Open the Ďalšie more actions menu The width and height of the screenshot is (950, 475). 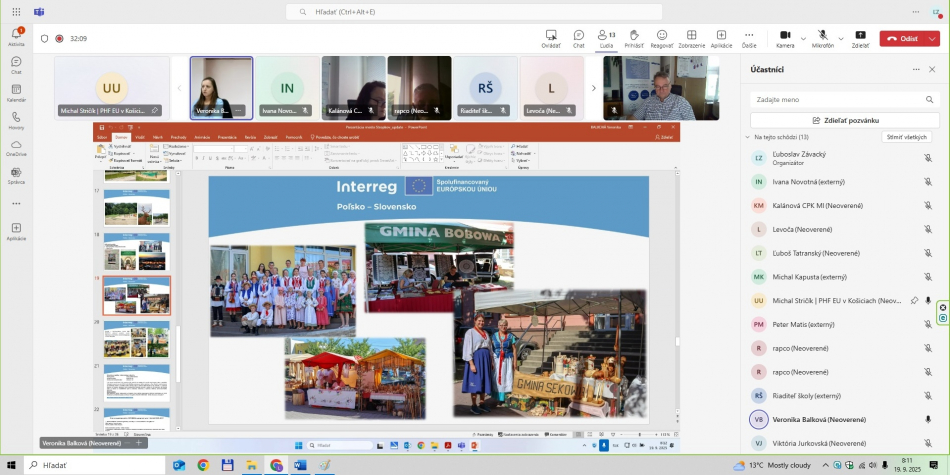pos(749,35)
